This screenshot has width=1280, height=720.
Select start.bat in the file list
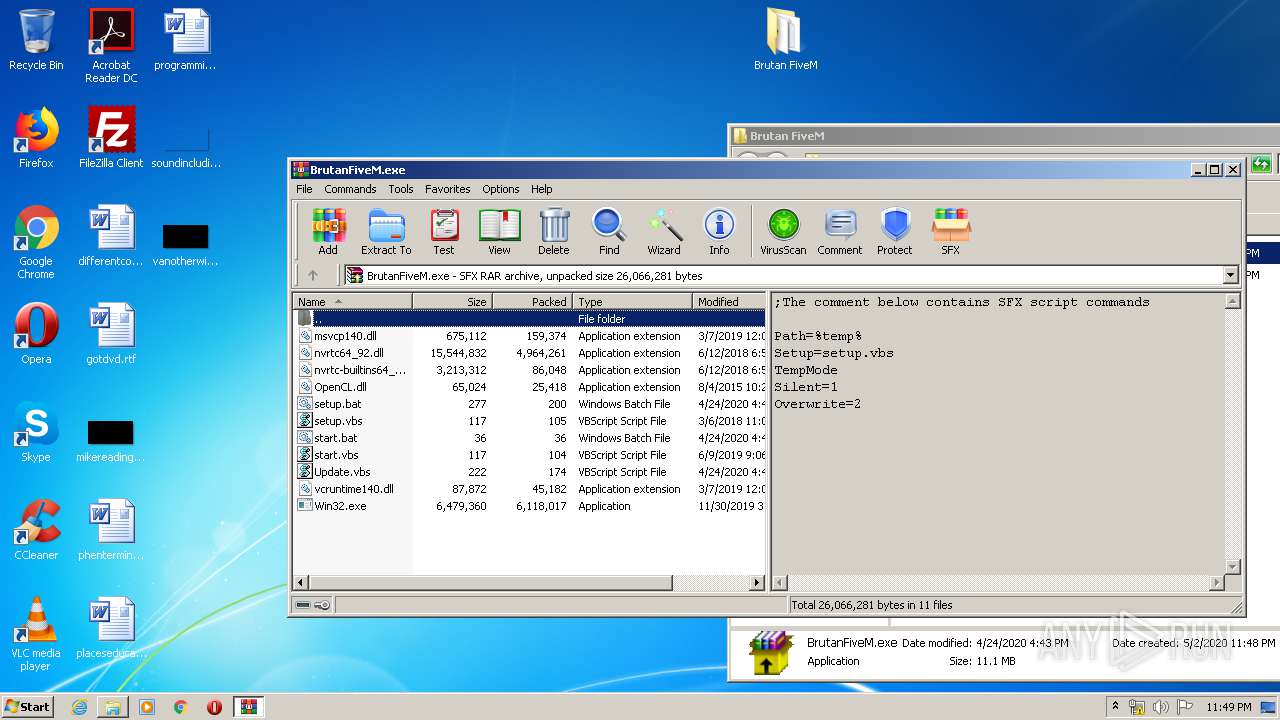(x=530, y=438)
